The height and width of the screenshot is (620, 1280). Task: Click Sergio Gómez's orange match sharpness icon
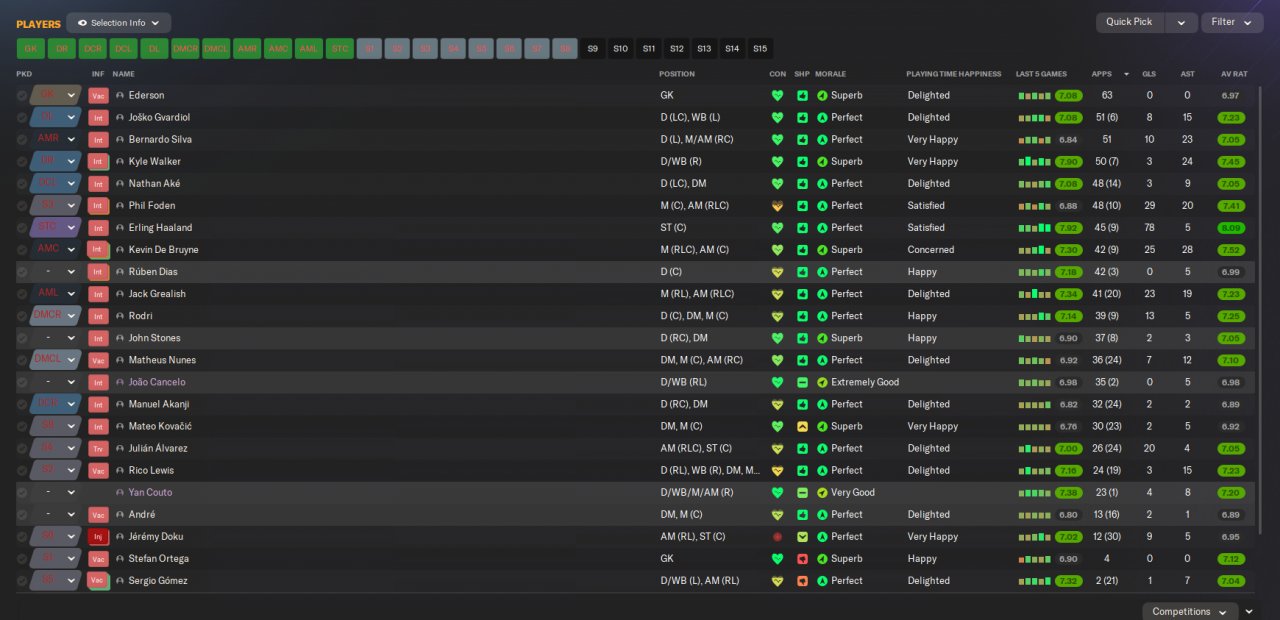click(x=802, y=581)
